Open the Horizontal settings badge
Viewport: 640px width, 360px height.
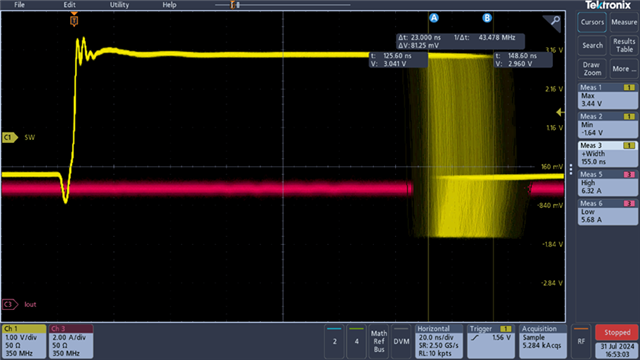pos(439,341)
